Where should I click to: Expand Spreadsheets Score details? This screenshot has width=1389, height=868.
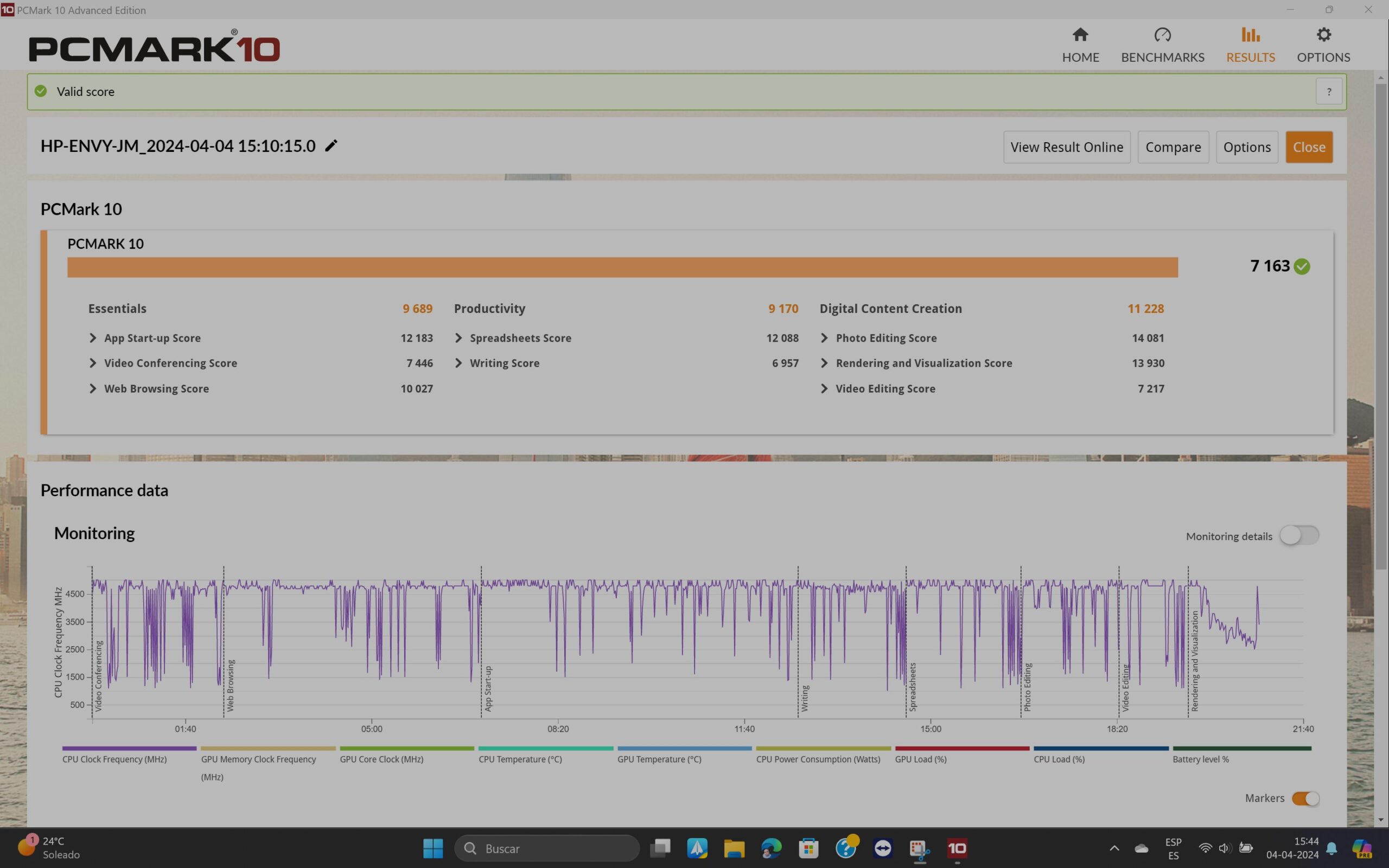tap(458, 338)
